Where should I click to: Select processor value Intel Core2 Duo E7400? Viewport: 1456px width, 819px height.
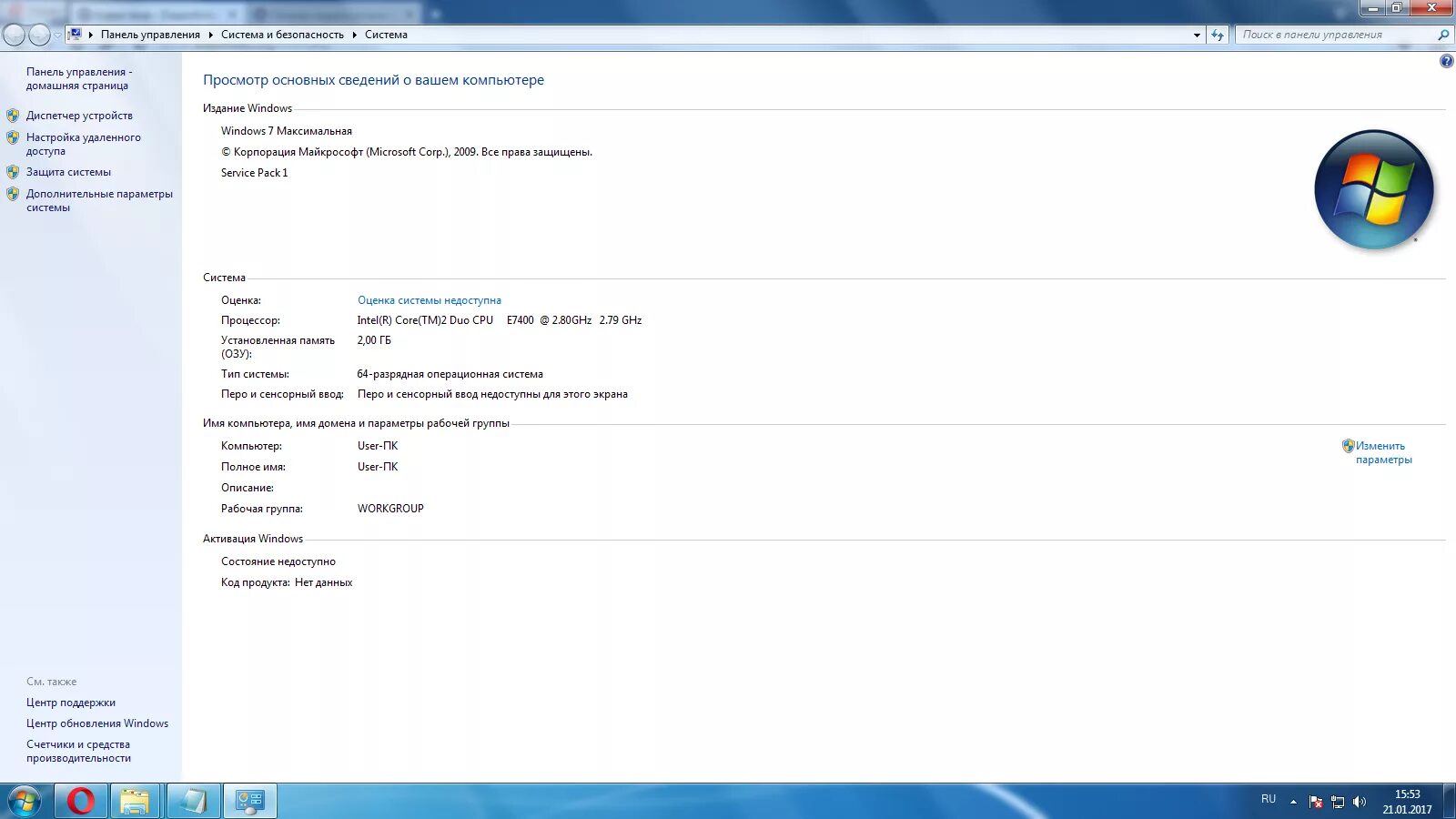(499, 320)
